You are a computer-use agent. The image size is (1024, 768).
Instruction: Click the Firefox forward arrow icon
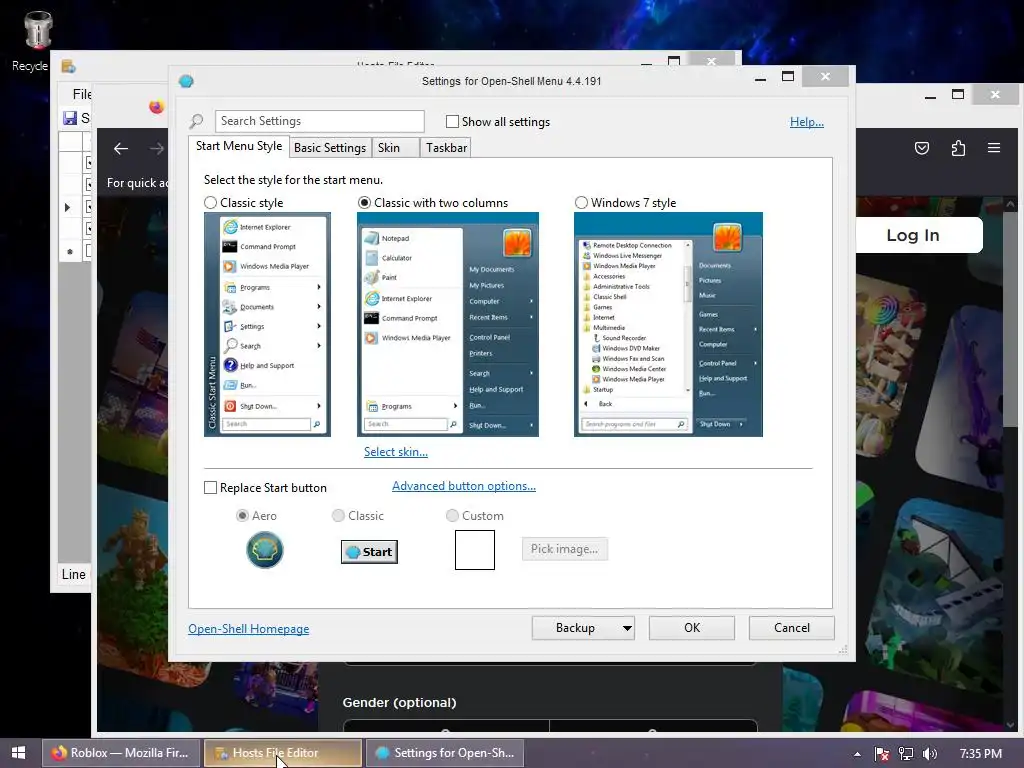tap(157, 149)
